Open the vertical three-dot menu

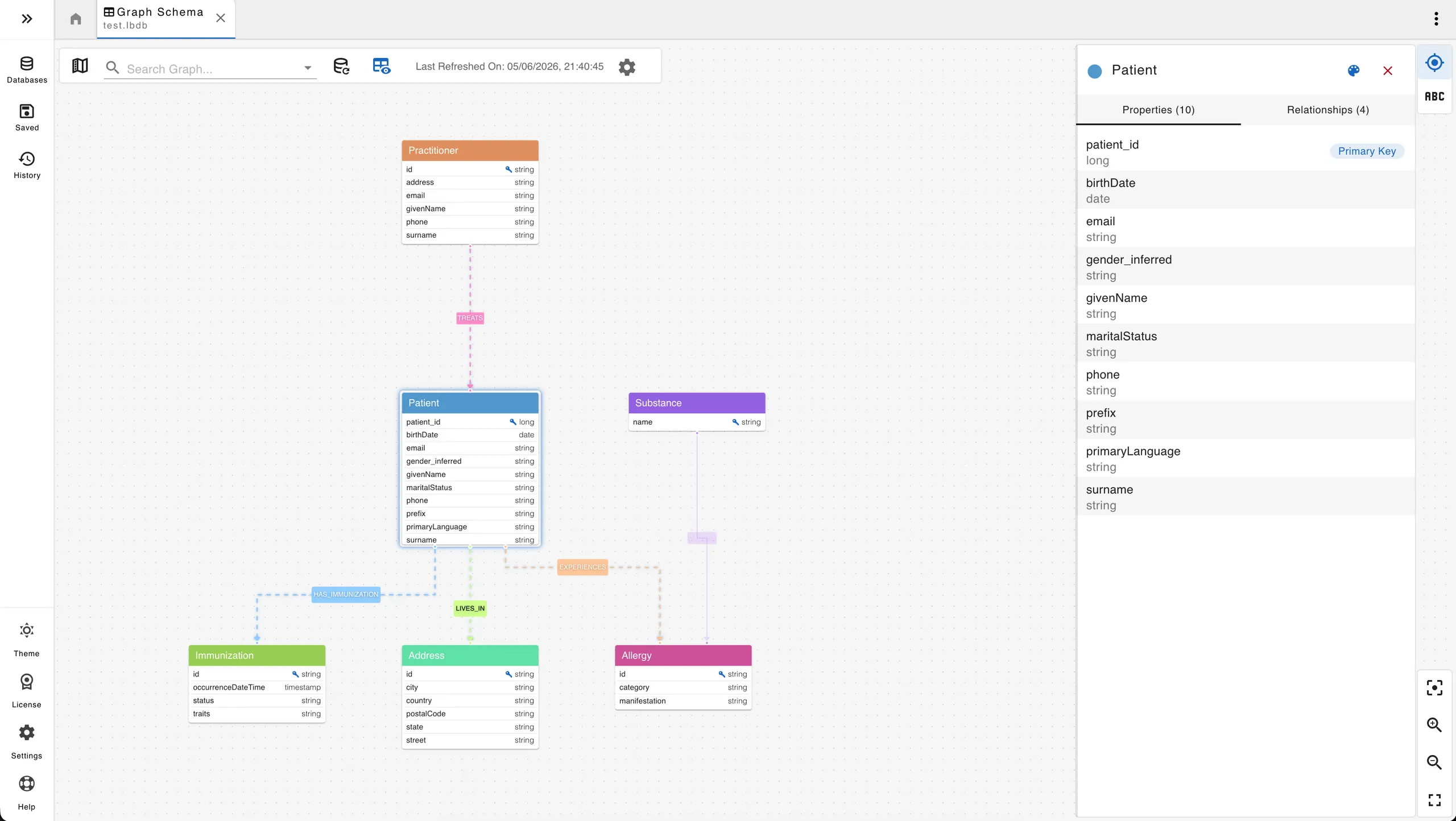pyautogui.click(x=1436, y=19)
